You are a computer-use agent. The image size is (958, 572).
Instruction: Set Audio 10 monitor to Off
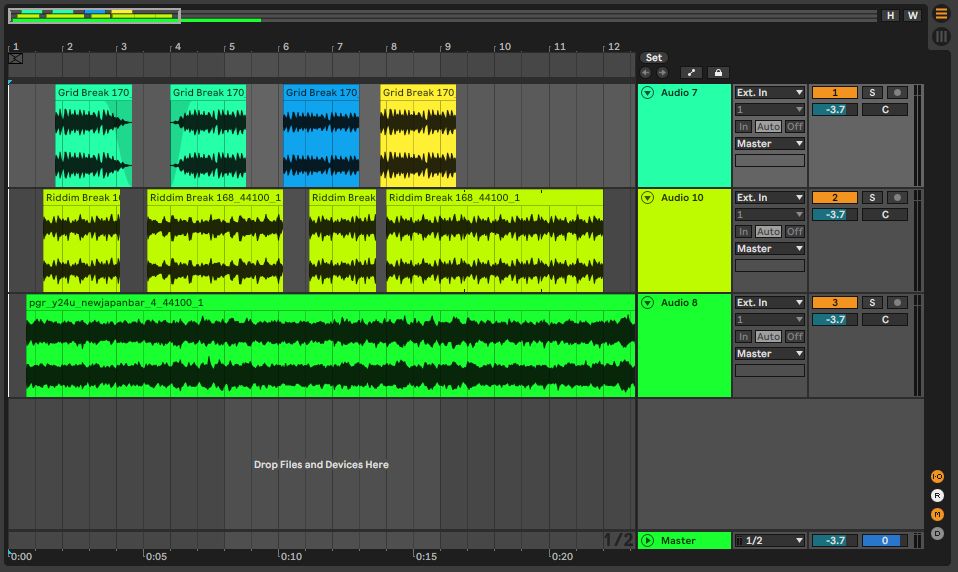[x=795, y=232]
